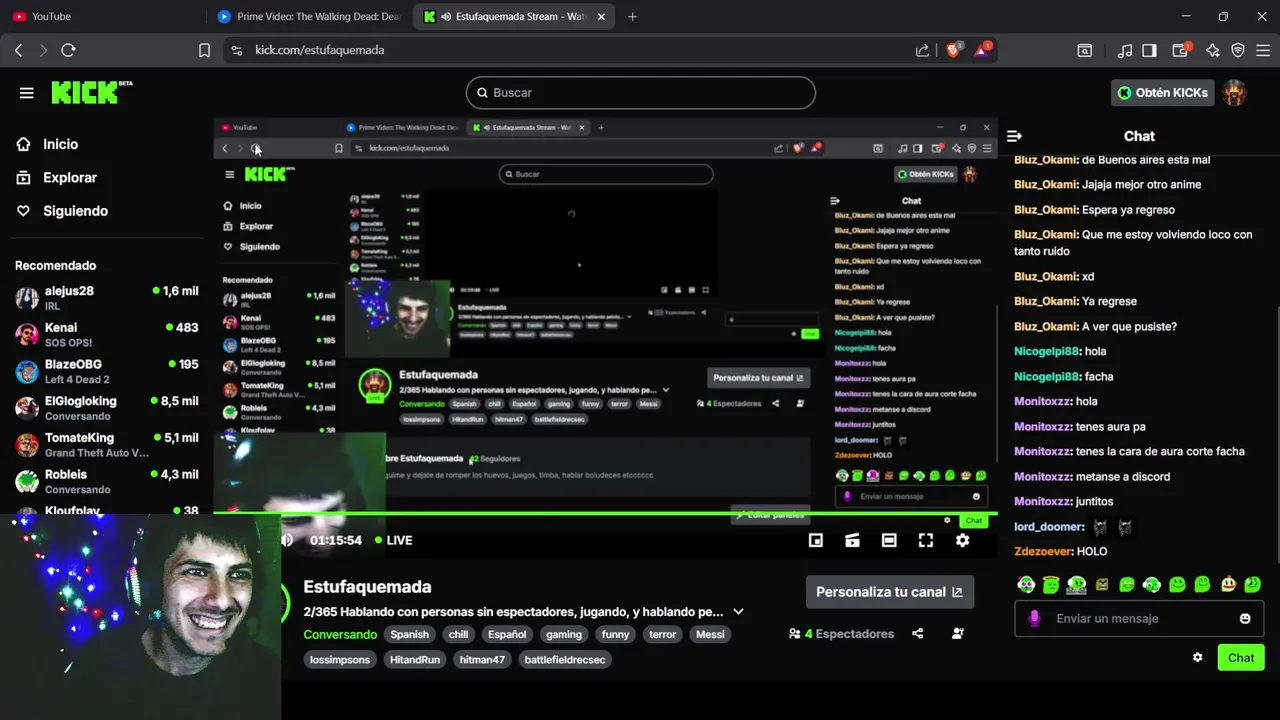Open the moderator user tools icon

click(958, 634)
